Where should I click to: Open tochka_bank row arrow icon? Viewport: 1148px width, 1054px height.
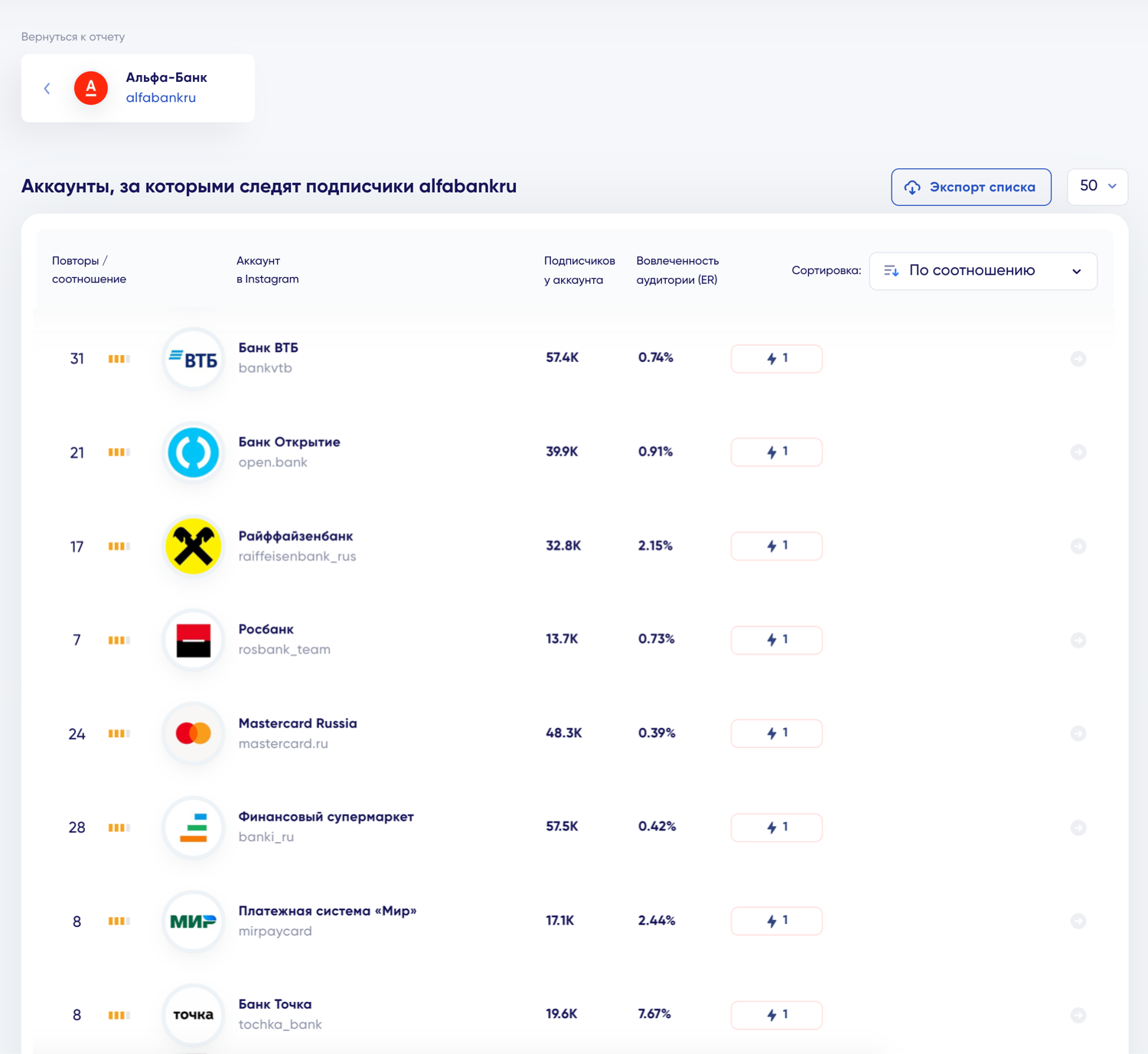[x=1078, y=1015]
